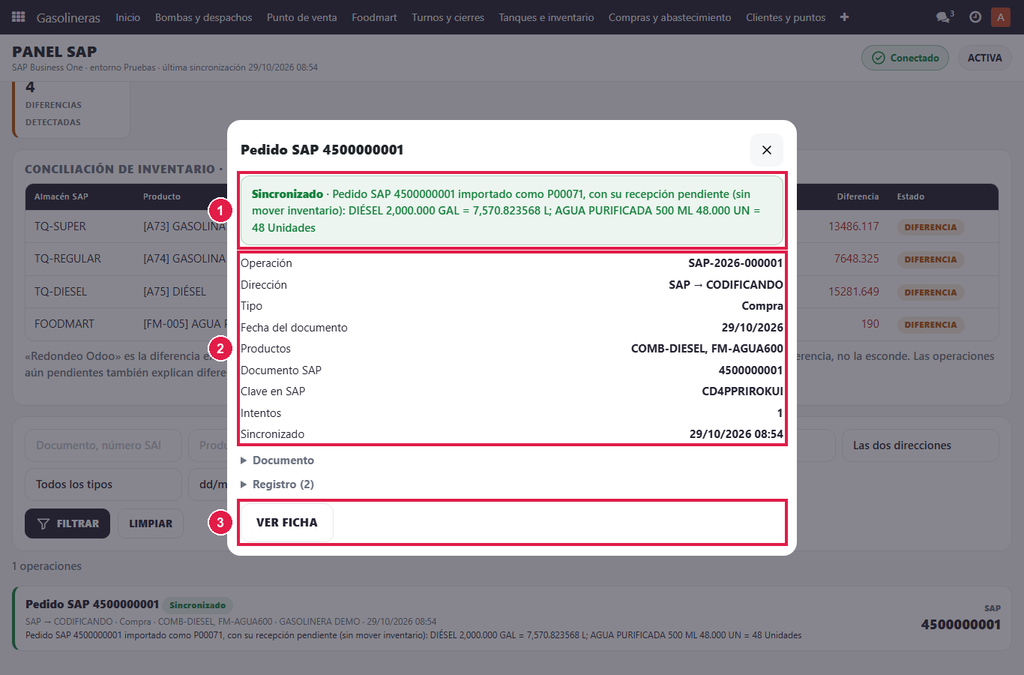Click the difference value 15281.649
1024x675 pixels.
tap(854, 291)
